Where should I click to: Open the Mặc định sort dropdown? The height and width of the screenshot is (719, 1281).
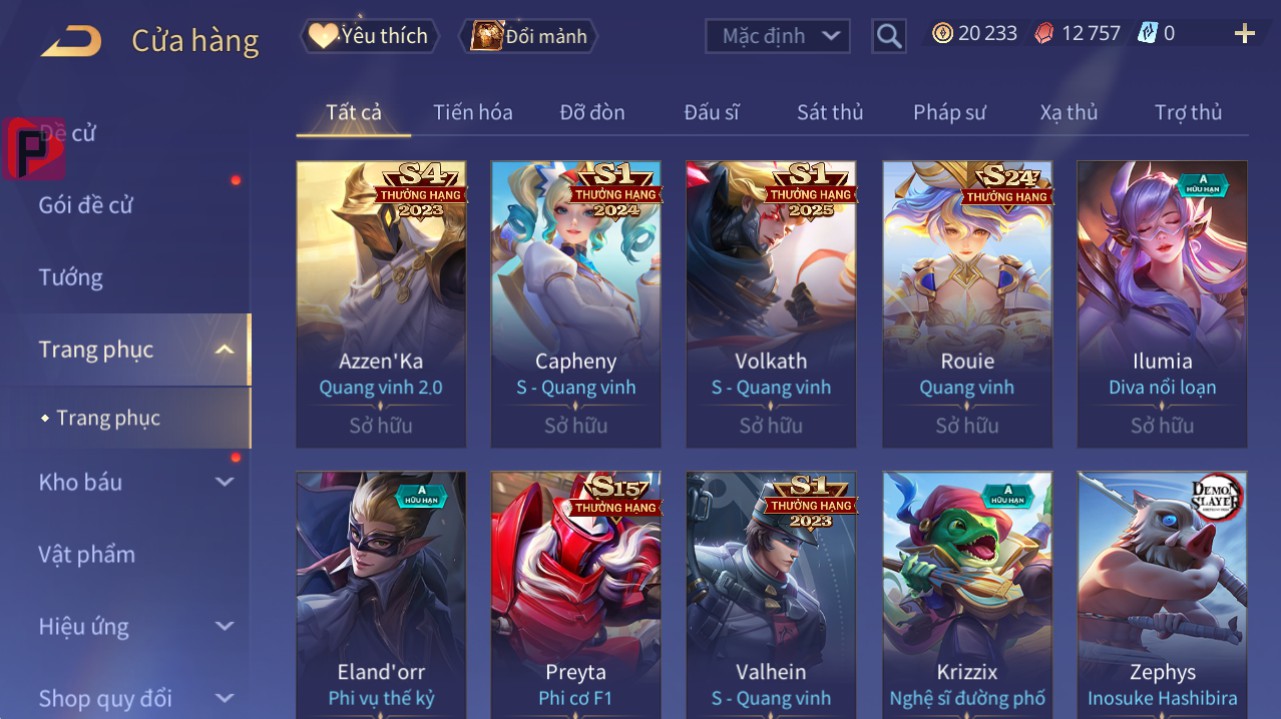click(778, 36)
